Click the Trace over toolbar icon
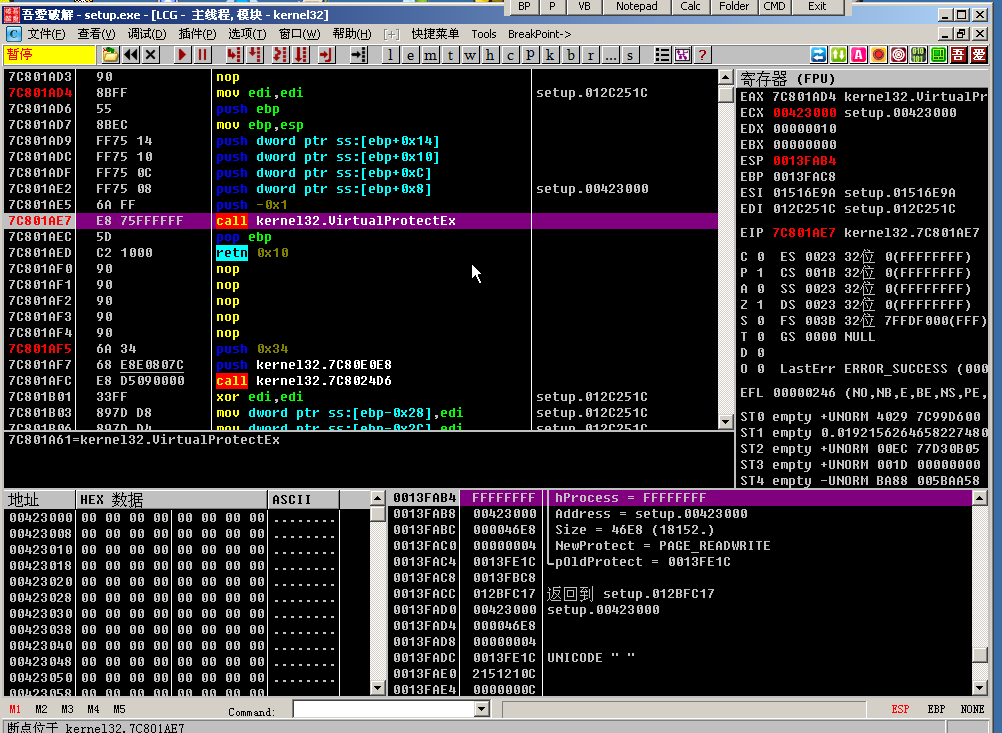The width and height of the screenshot is (1002, 733). tap(301, 55)
